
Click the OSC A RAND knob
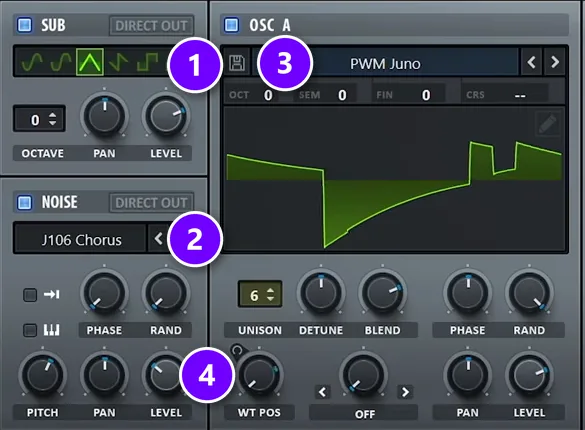[529, 293]
